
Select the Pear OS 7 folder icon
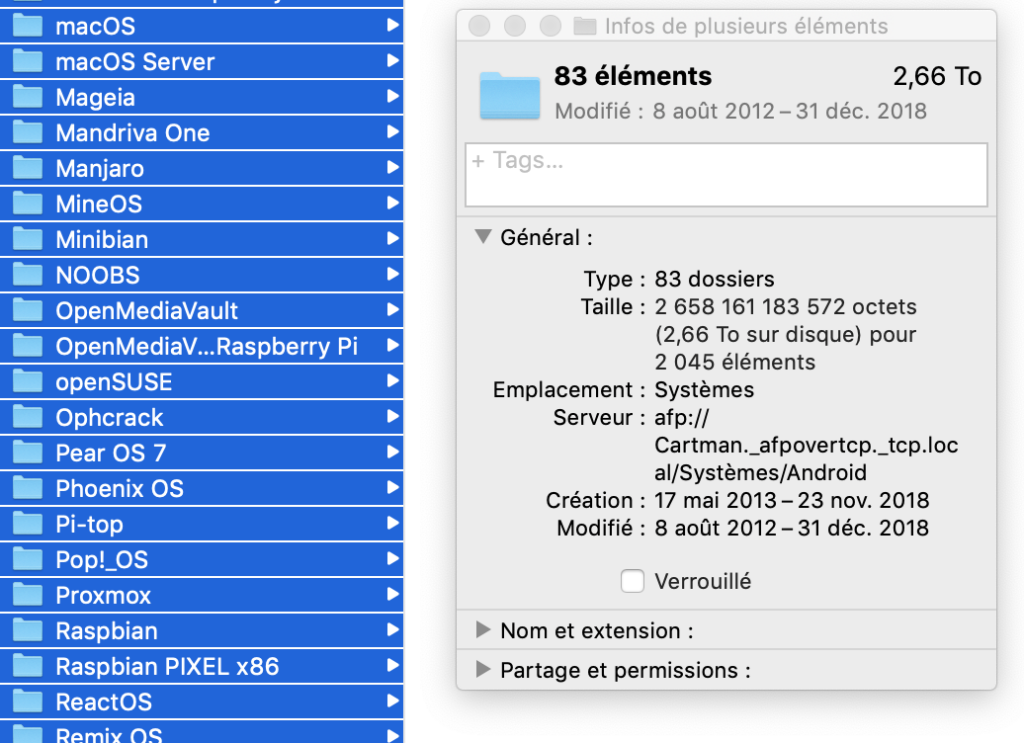point(27,453)
